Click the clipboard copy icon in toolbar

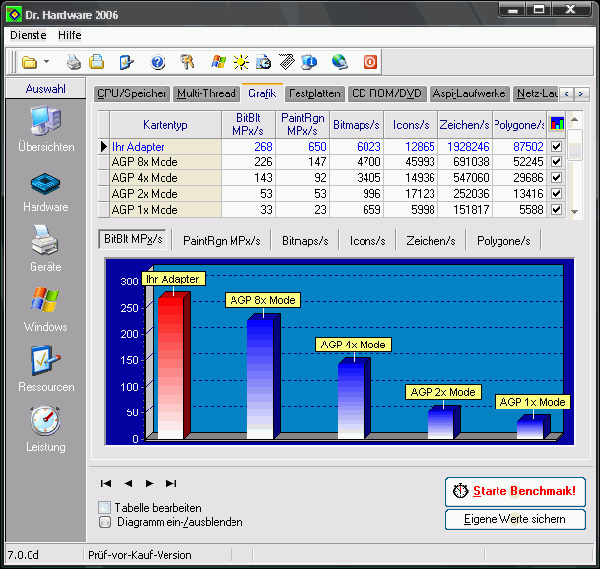tap(96, 62)
